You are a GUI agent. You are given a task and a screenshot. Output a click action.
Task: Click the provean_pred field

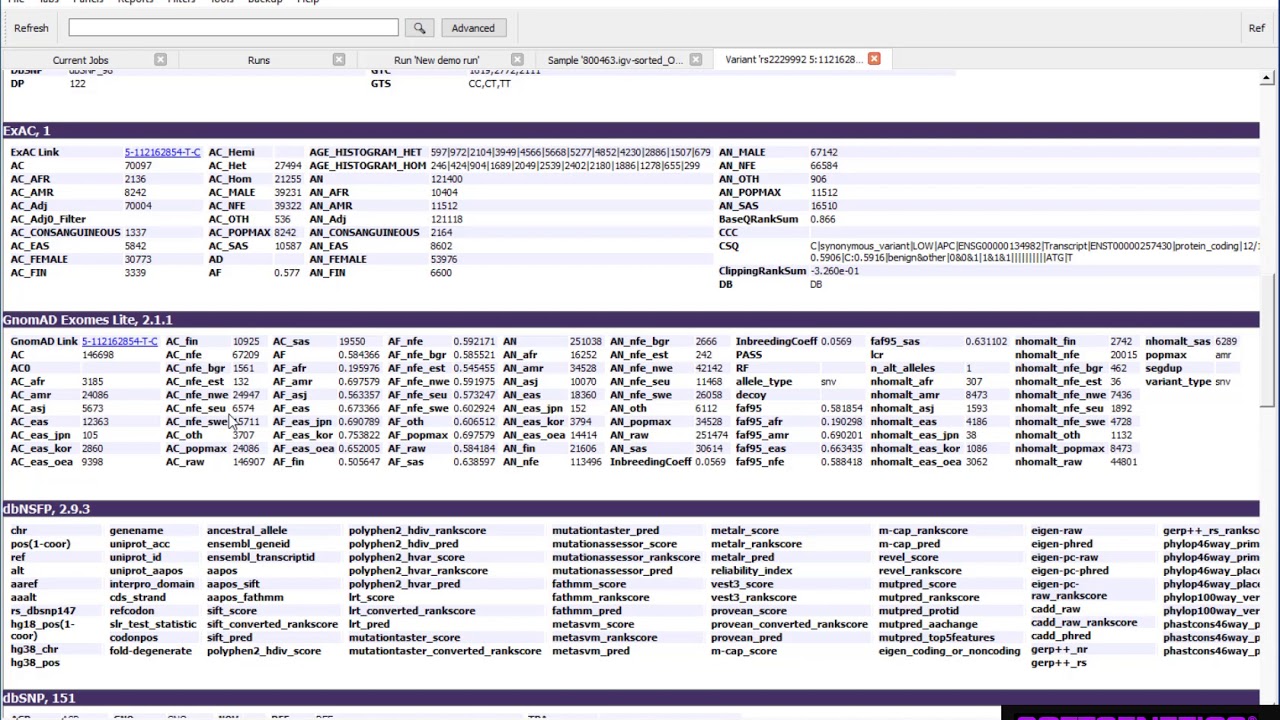point(746,637)
